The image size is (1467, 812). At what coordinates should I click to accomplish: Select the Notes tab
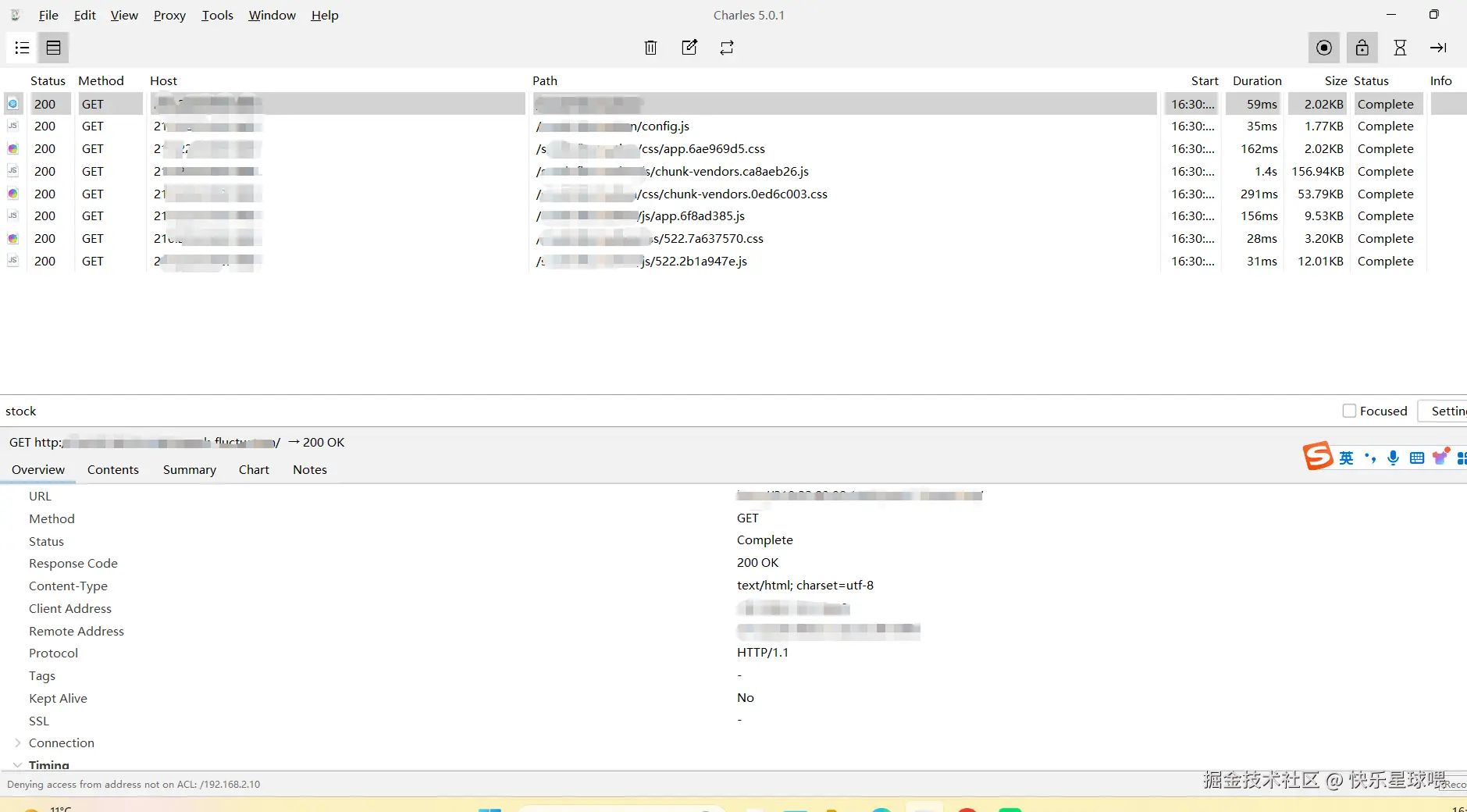pos(310,469)
